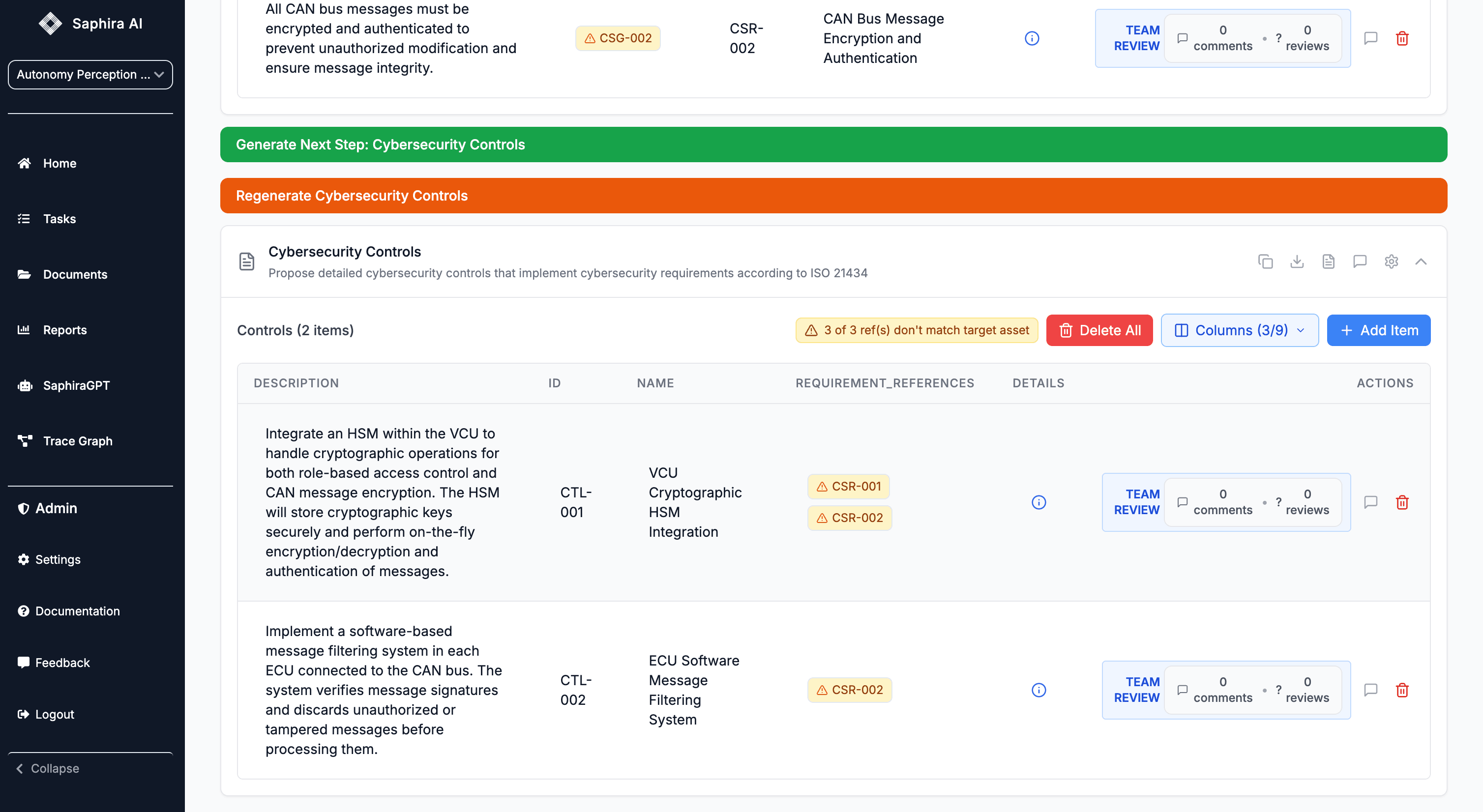This screenshot has height=812, width=1483.
Task: Go to Trace Graph in sidebar
Action: [x=77, y=441]
